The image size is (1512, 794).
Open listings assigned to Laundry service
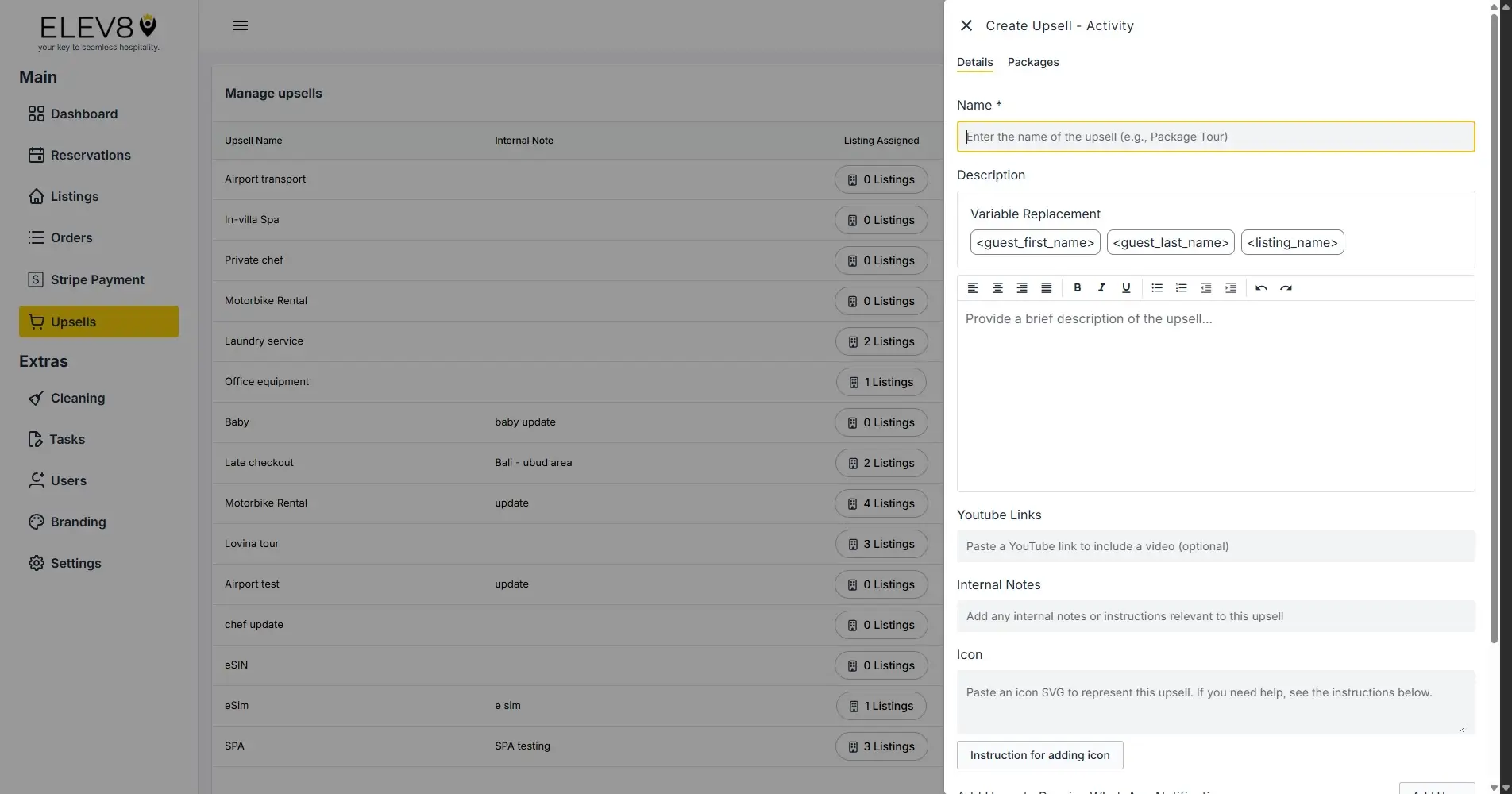pyautogui.click(x=881, y=341)
